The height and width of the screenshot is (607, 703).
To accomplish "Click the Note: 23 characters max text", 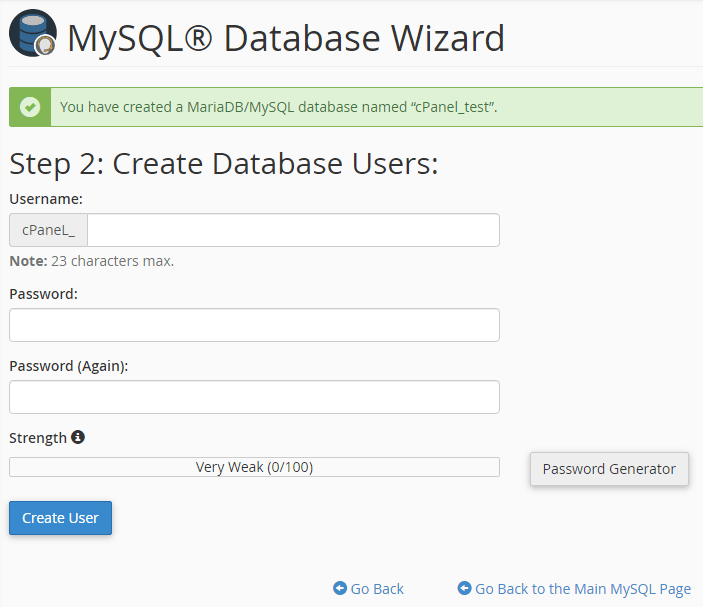I will click(91, 261).
